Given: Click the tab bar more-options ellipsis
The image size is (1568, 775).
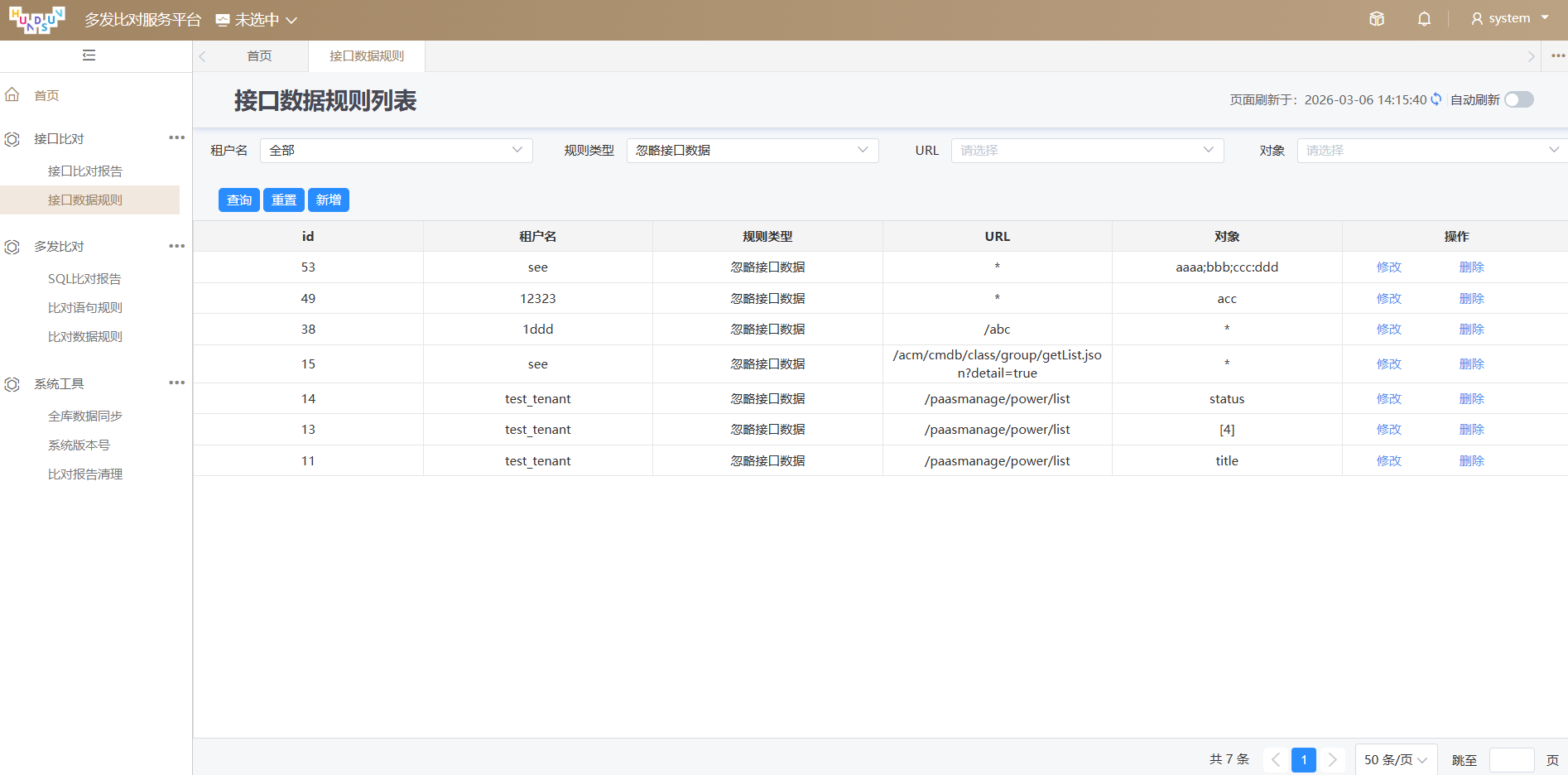Looking at the screenshot, I should click(1557, 56).
